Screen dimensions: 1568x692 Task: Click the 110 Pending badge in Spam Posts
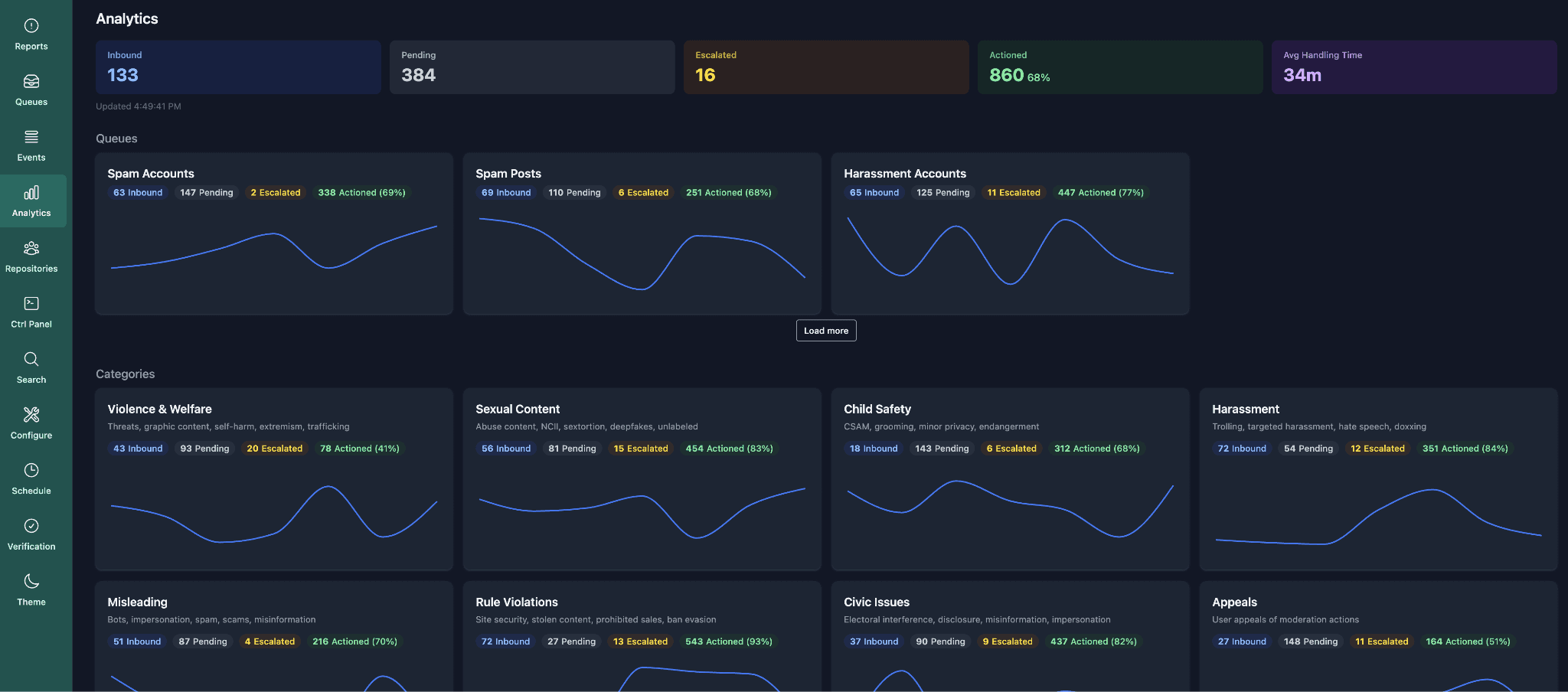click(574, 193)
